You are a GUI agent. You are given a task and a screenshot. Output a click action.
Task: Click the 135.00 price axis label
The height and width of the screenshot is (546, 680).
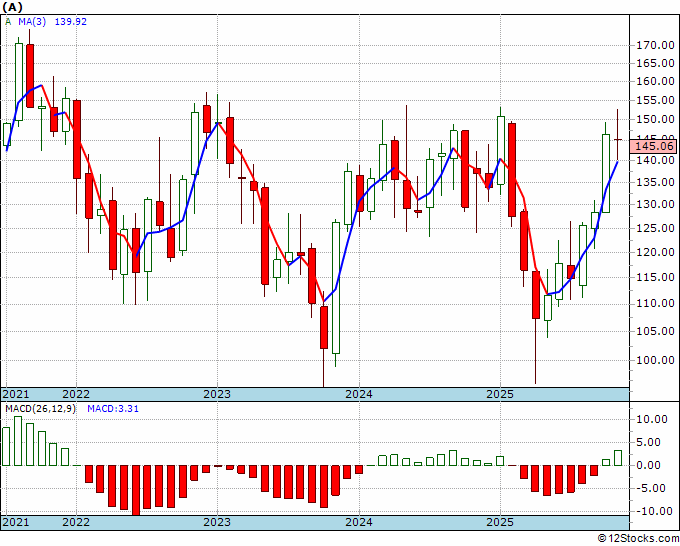click(655, 182)
